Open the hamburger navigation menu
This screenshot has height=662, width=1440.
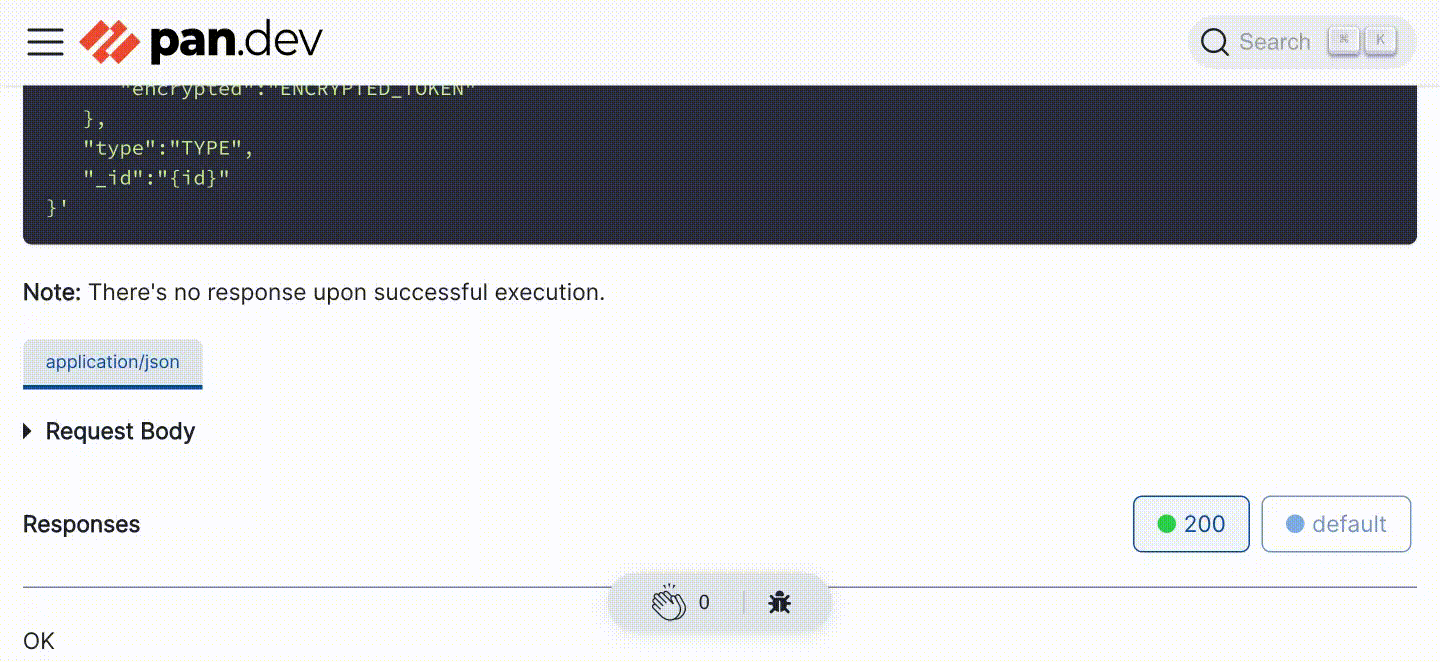pos(45,42)
